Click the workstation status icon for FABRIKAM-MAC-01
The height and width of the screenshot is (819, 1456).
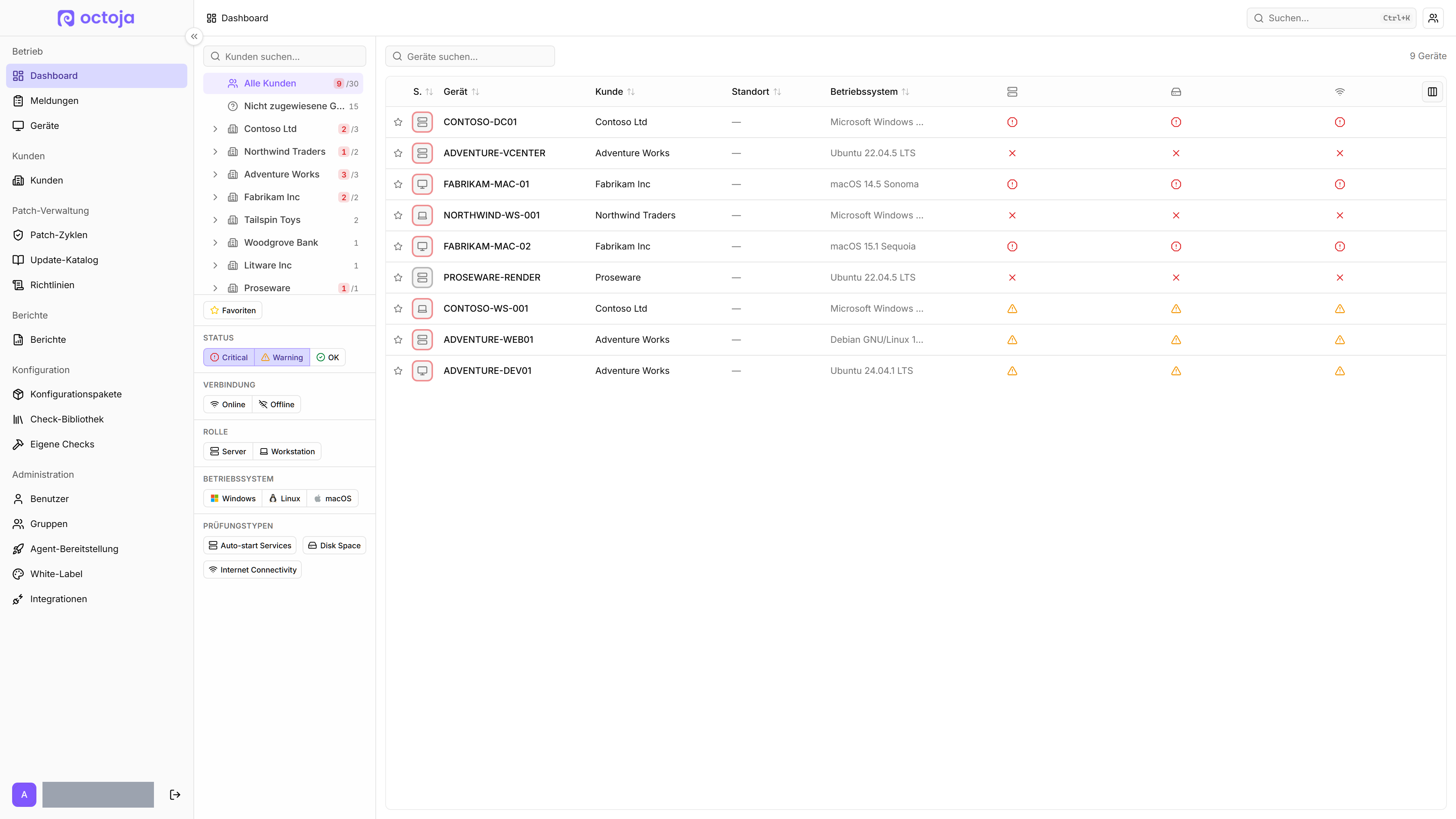[422, 184]
